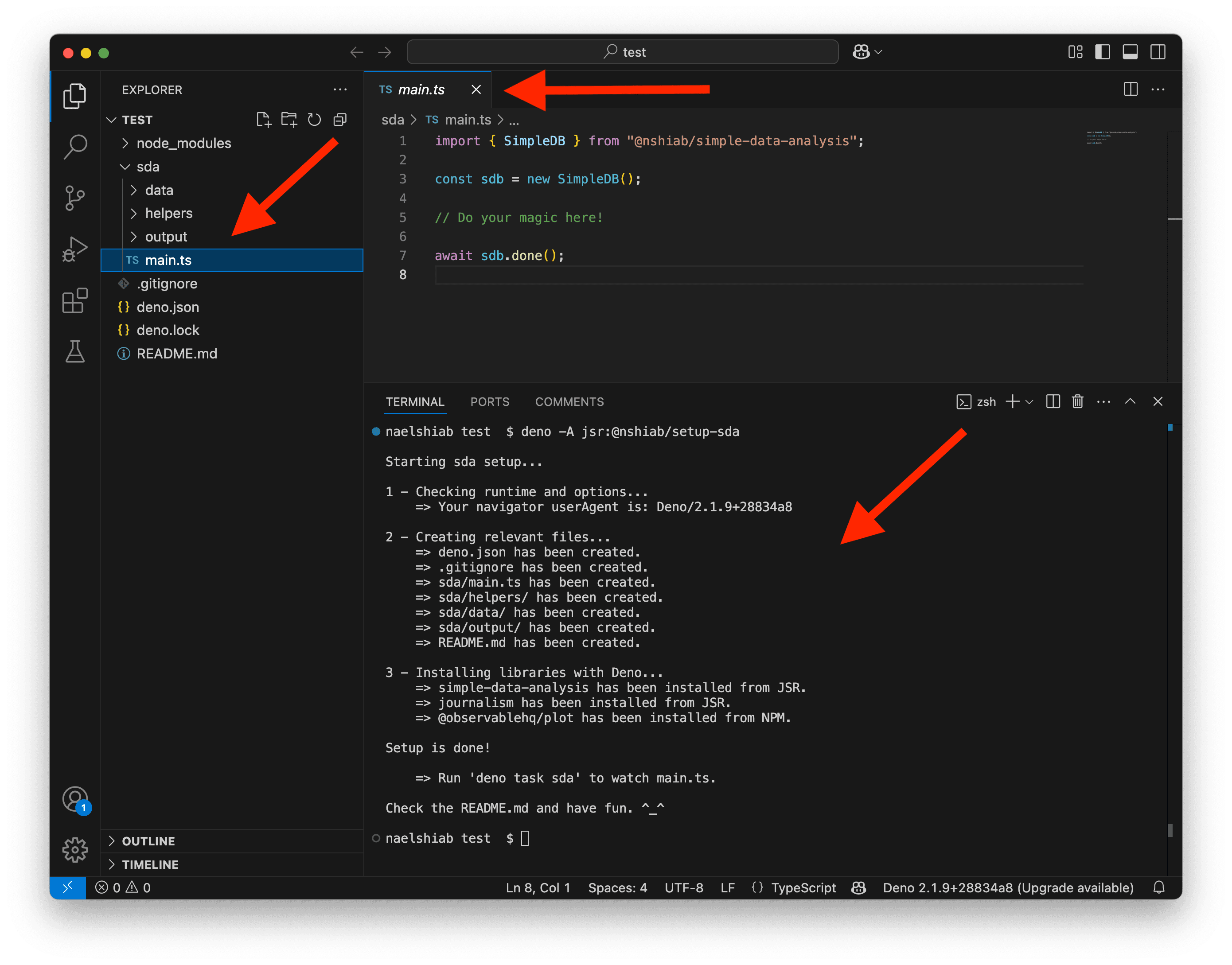
Task: Open the Copilot dropdown chevron
Action: point(878,52)
